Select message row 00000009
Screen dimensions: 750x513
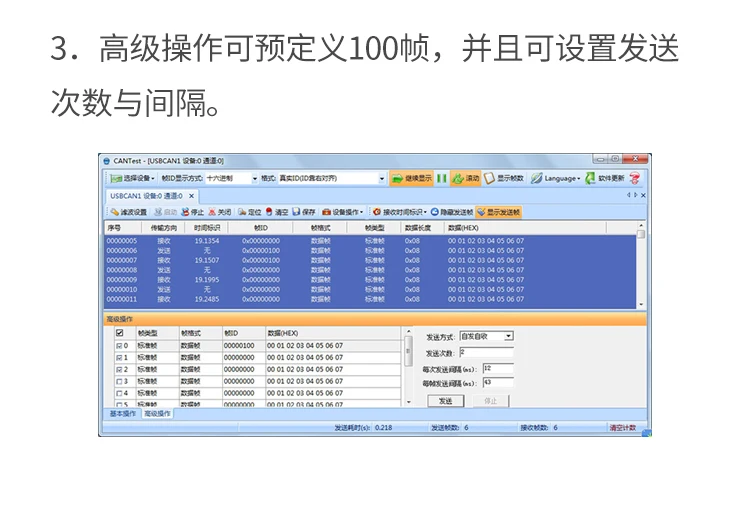[371, 280]
